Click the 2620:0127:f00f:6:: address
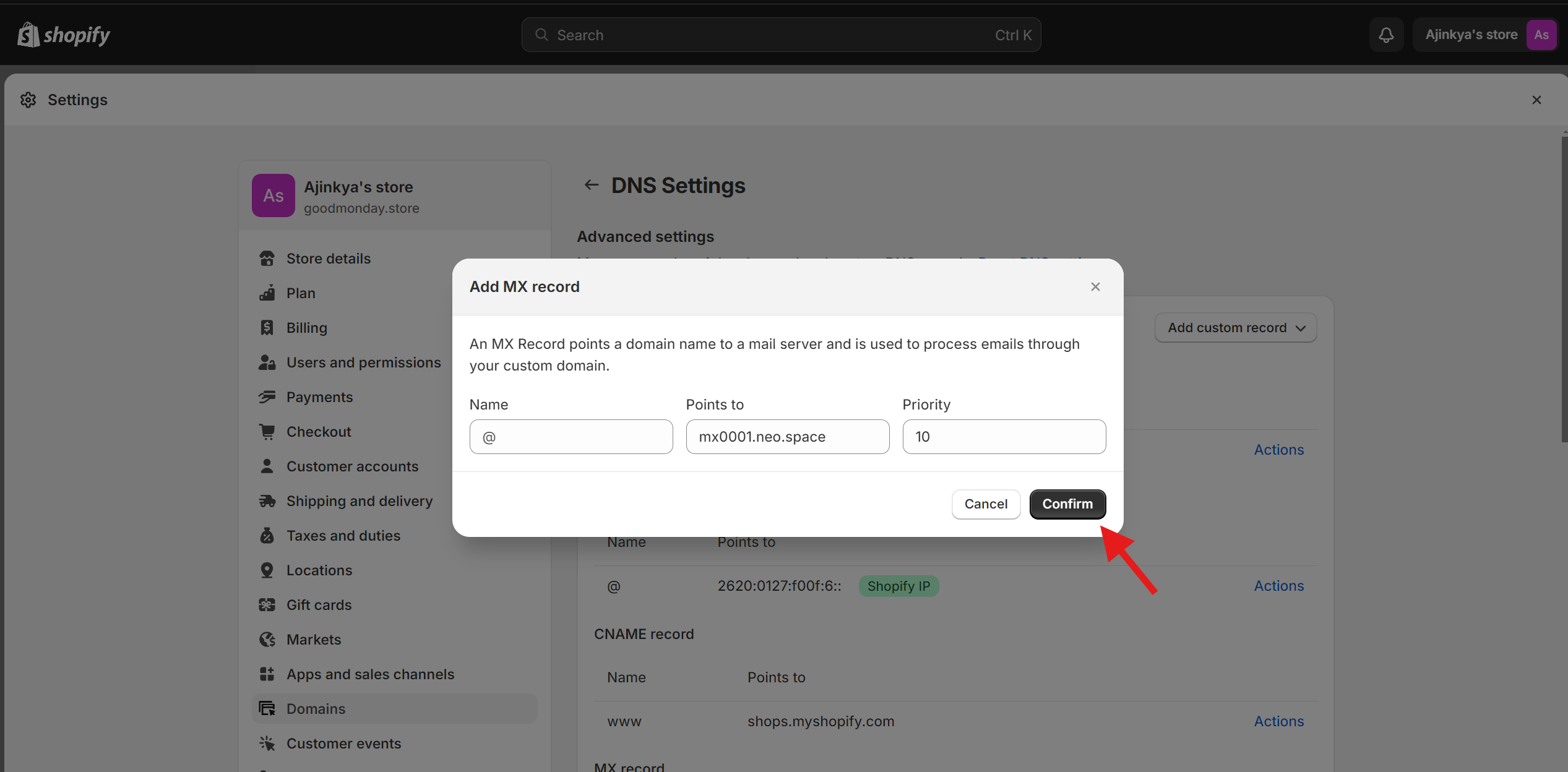1568x772 pixels. (779, 586)
